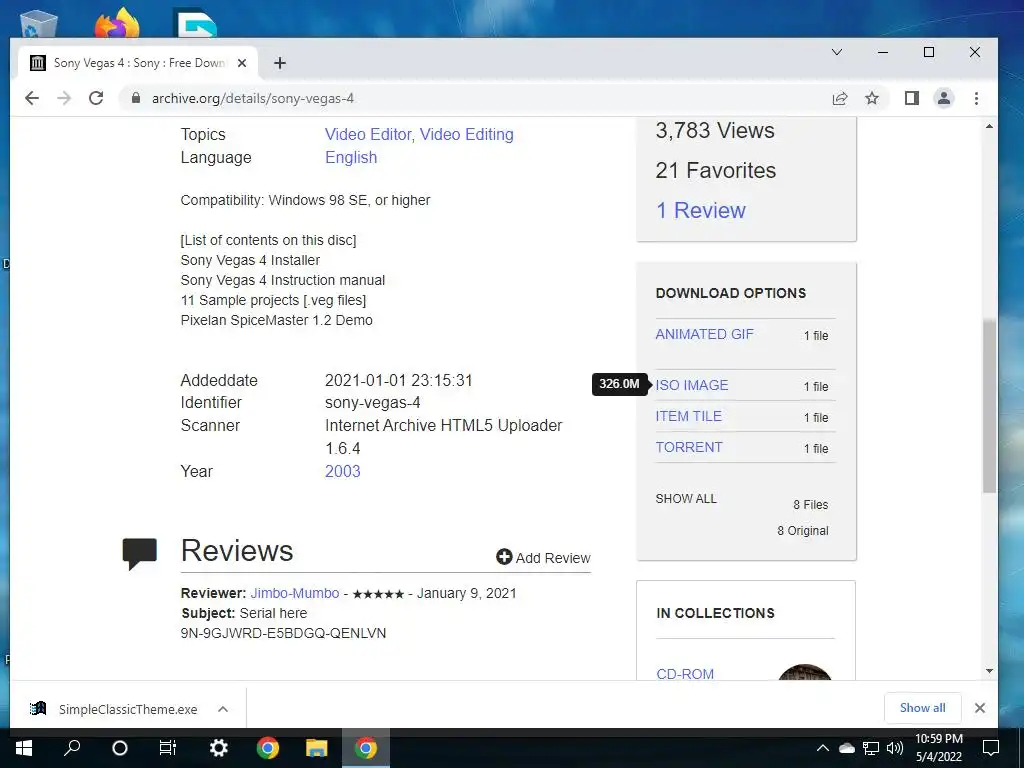1024x768 pixels.
Task: Open OneDrive cloud tray icon
Action: [x=846, y=748]
